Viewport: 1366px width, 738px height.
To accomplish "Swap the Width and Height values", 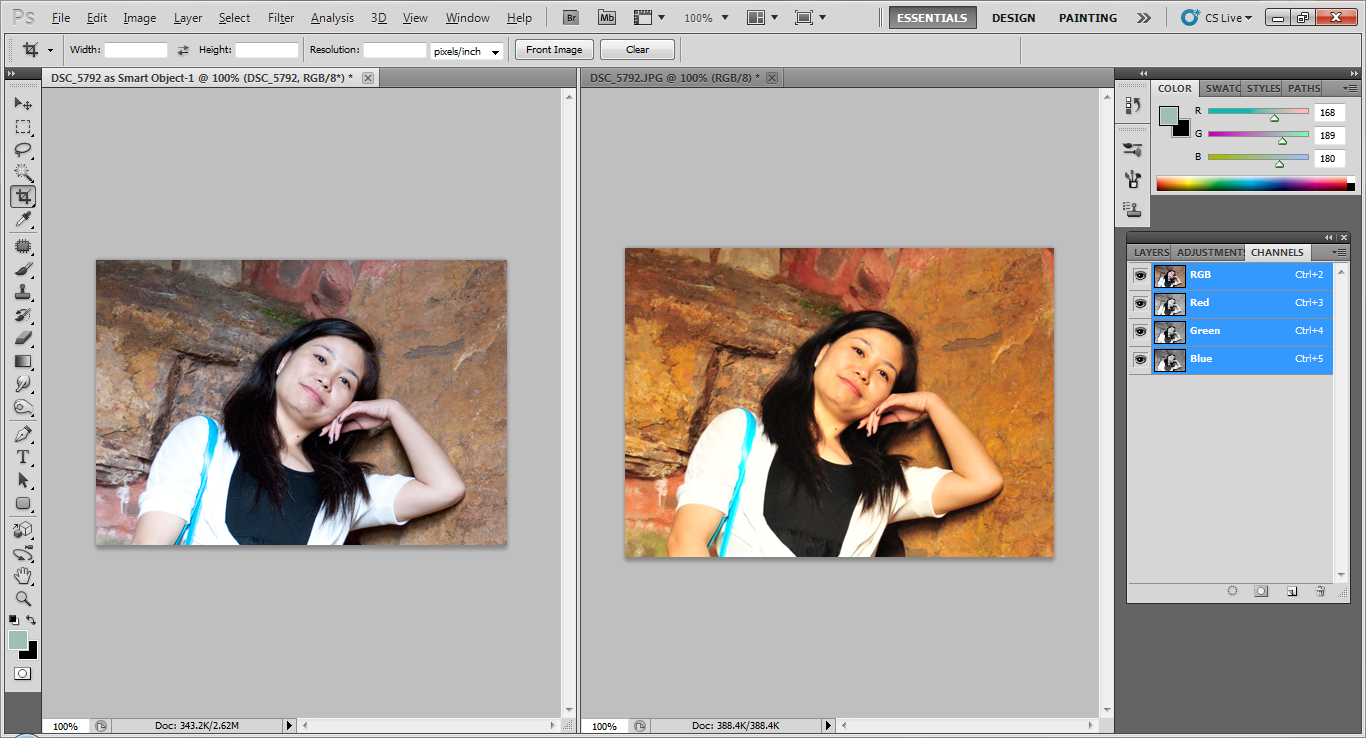I will pyautogui.click(x=183, y=50).
